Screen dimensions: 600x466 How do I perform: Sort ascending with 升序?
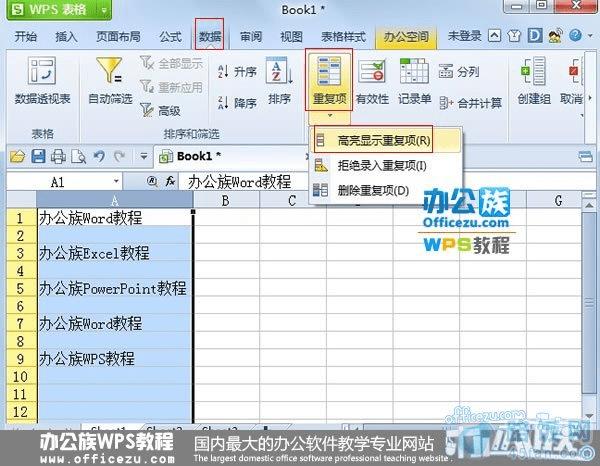[x=237, y=72]
